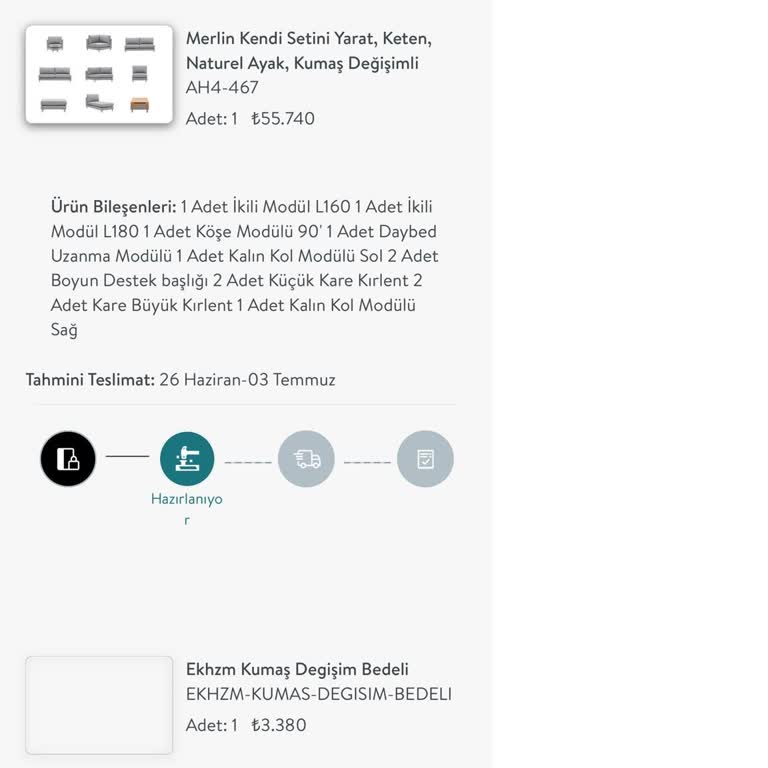Click the Hazırlanıyor status label
Image resolution: width=768 pixels, height=768 pixels.
click(x=187, y=509)
